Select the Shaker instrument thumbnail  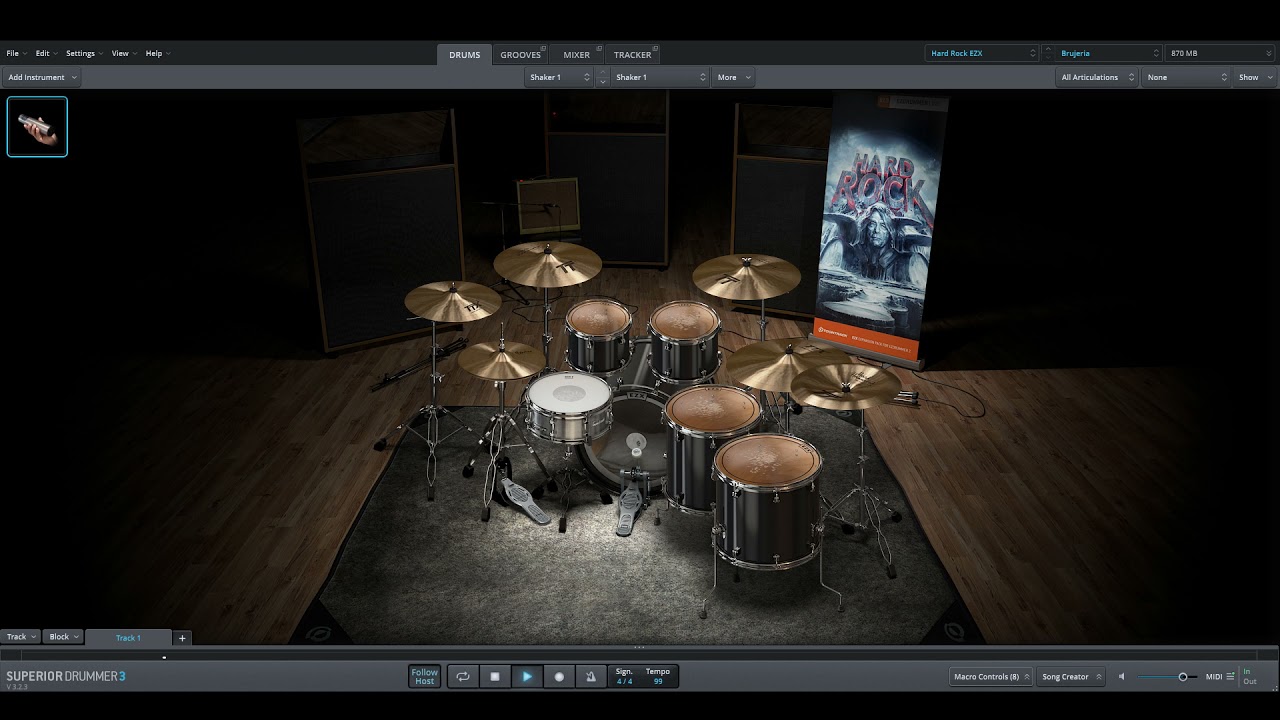pos(37,127)
